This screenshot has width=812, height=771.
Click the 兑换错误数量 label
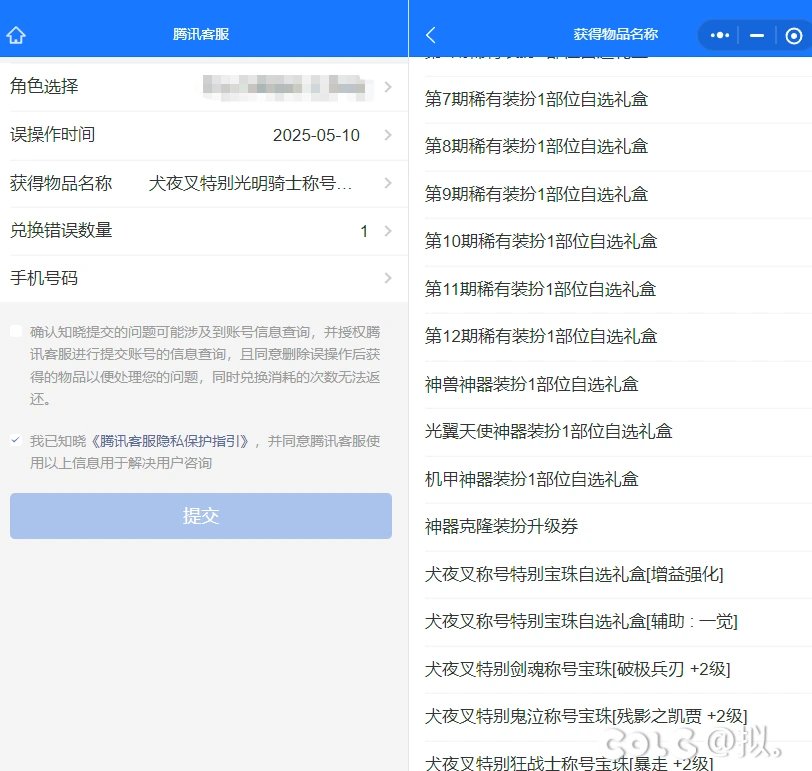click(61, 230)
